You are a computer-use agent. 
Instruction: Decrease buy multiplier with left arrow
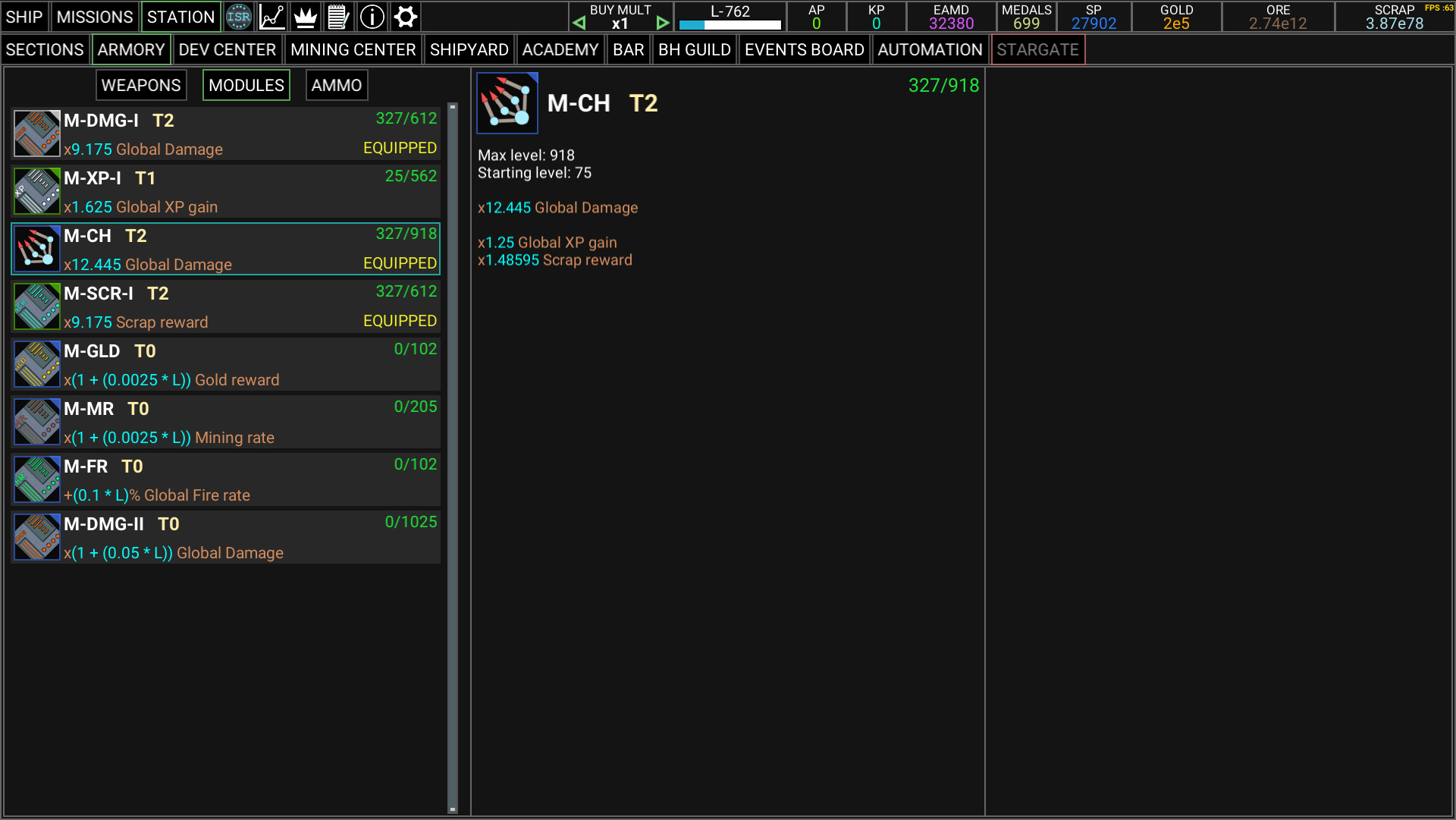[x=579, y=23]
